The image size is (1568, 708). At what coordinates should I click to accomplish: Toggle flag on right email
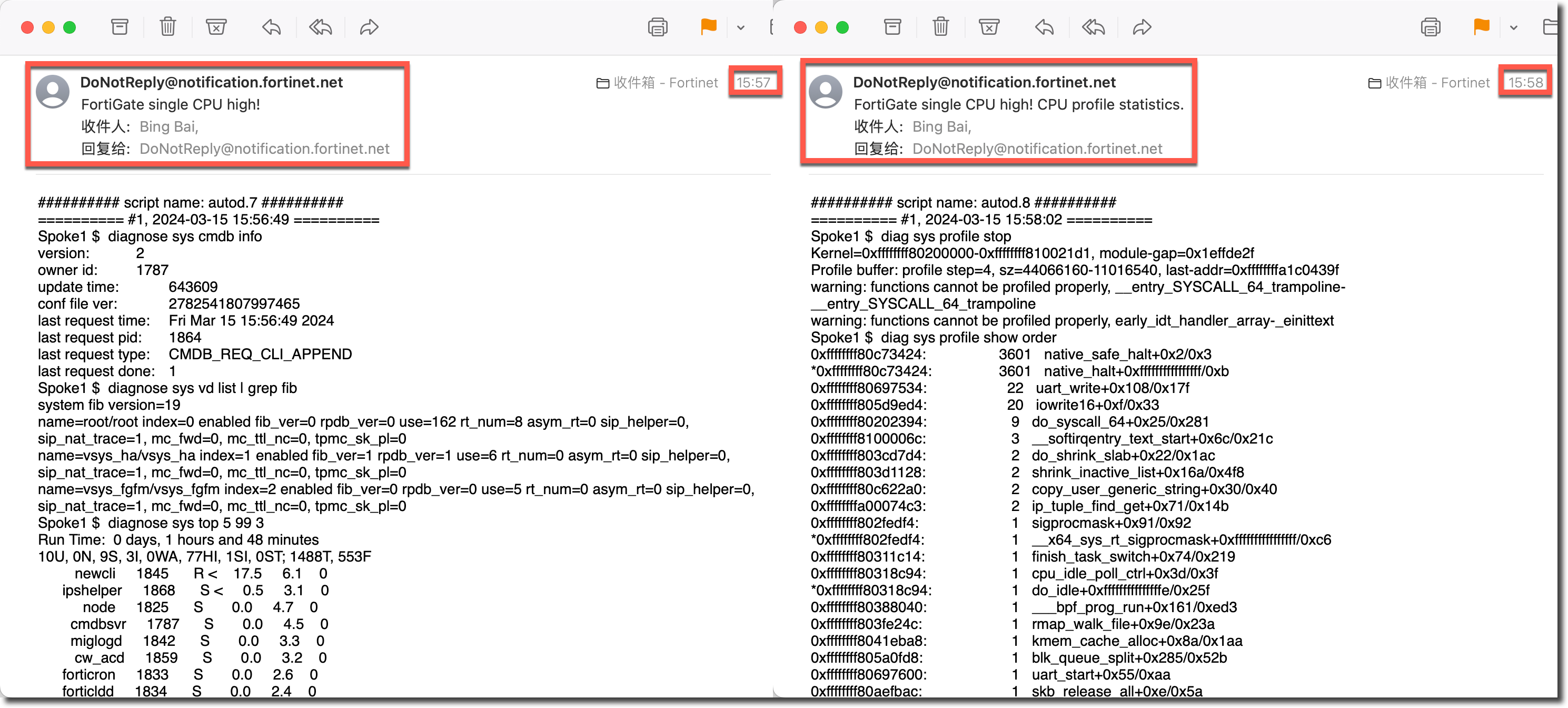[x=1481, y=27]
